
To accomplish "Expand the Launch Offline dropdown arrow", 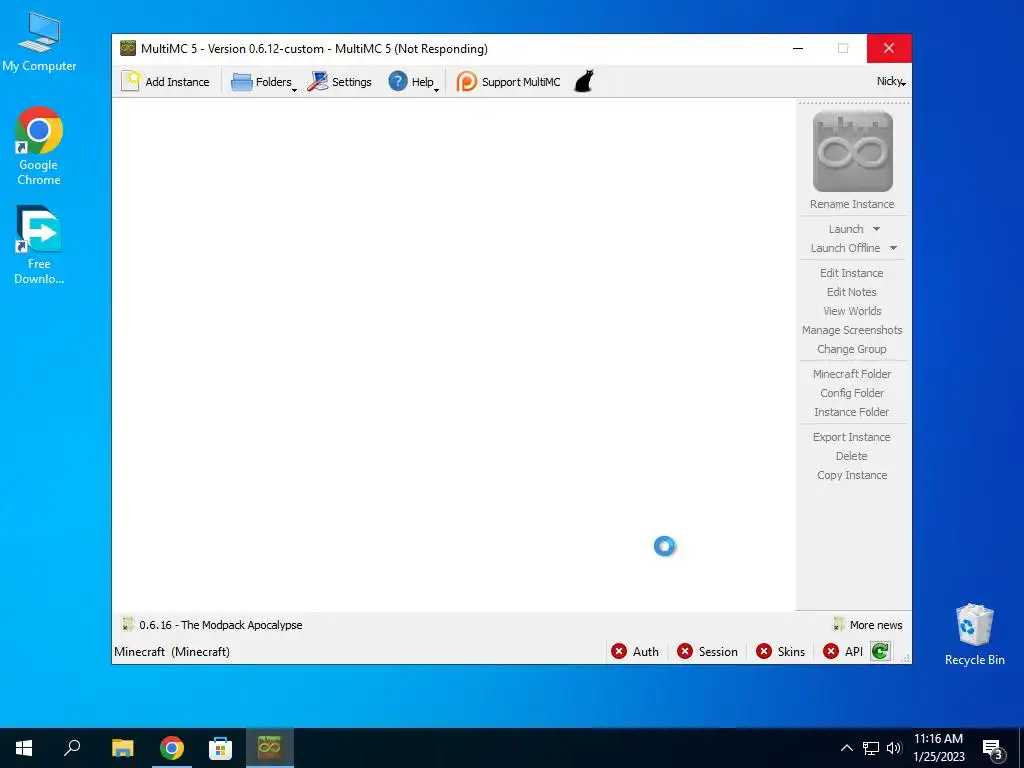I will [893, 248].
